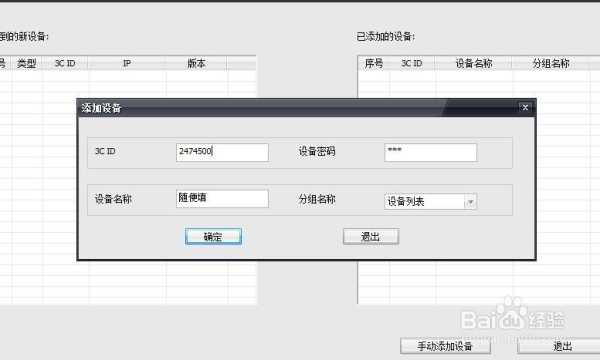Focus the 设备密码 password field
The width and height of the screenshot is (600, 360).
(430, 152)
